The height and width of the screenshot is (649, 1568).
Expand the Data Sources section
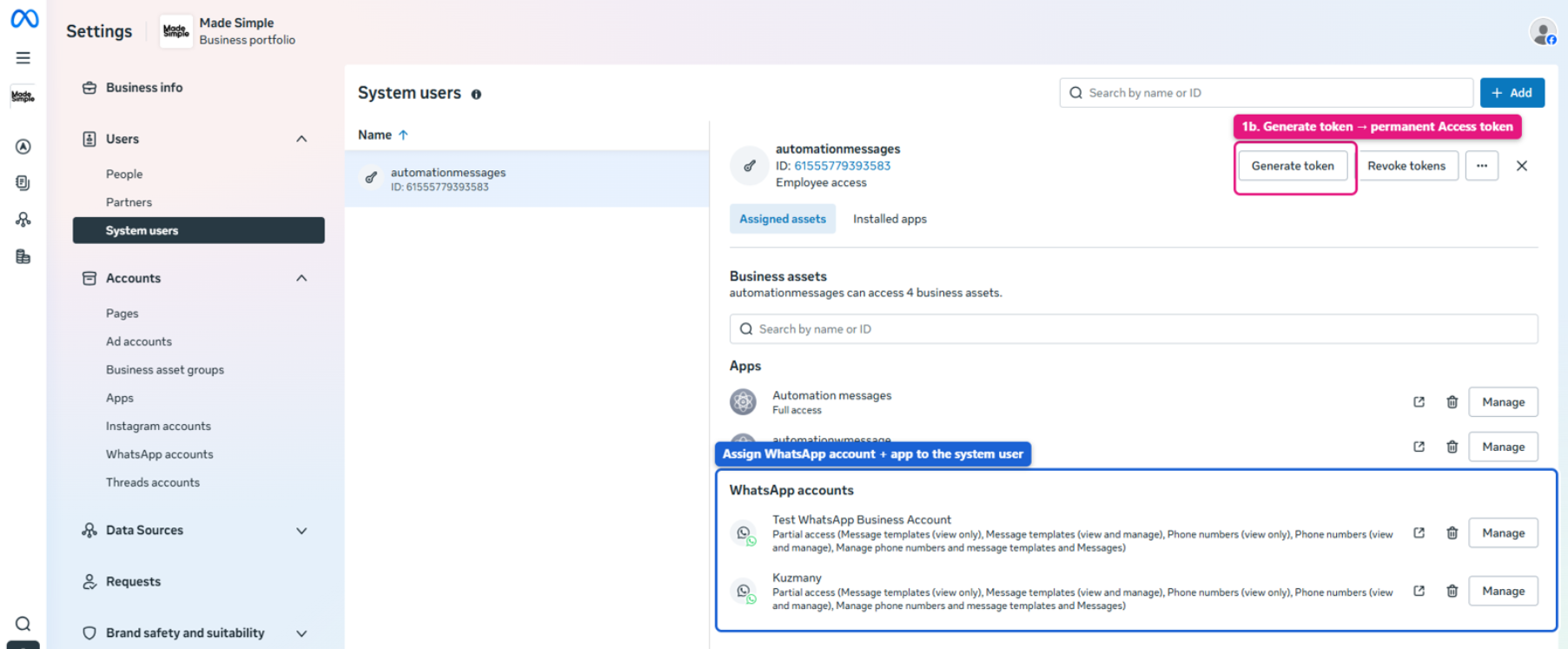pos(301,531)
